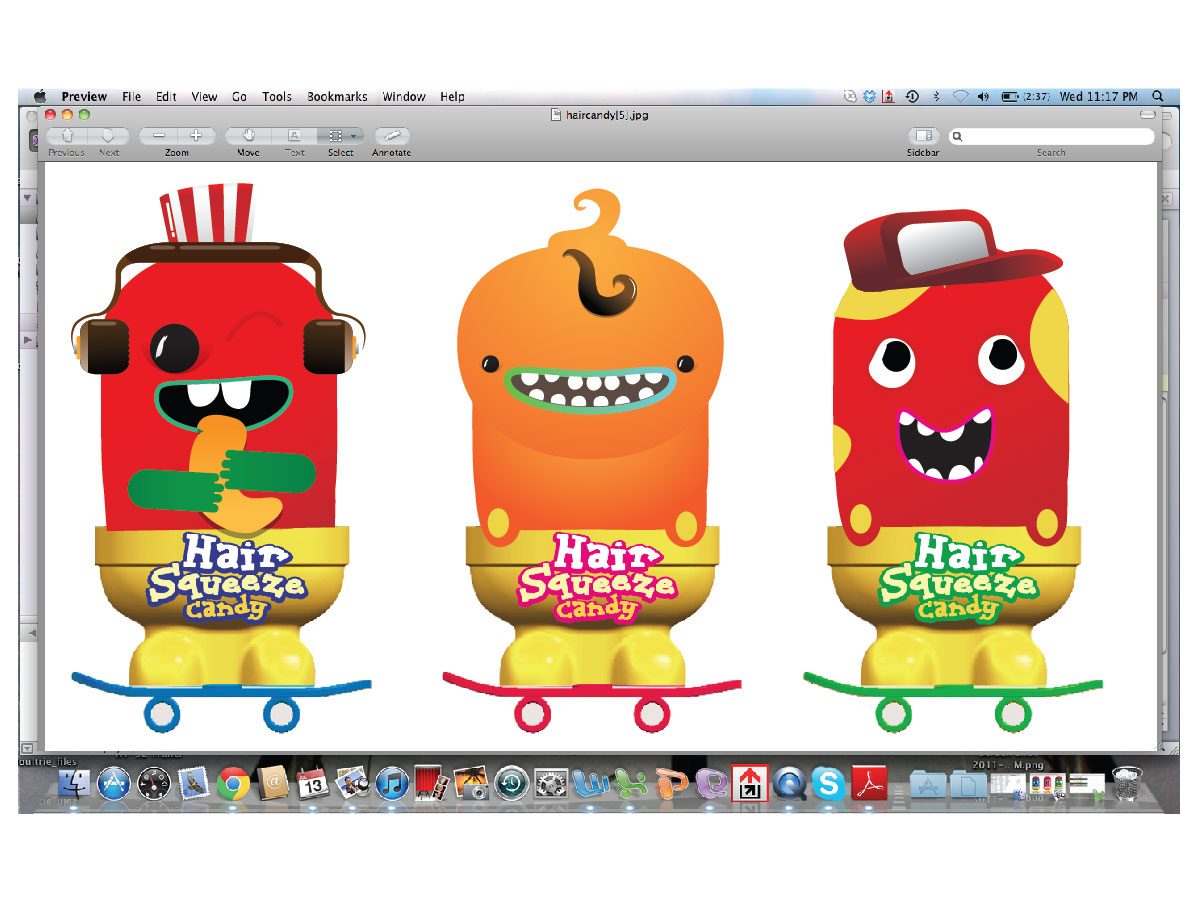Launch Google Chrome from the Dock
Viewport: 1200px width, 900px height.
point(233,784)
